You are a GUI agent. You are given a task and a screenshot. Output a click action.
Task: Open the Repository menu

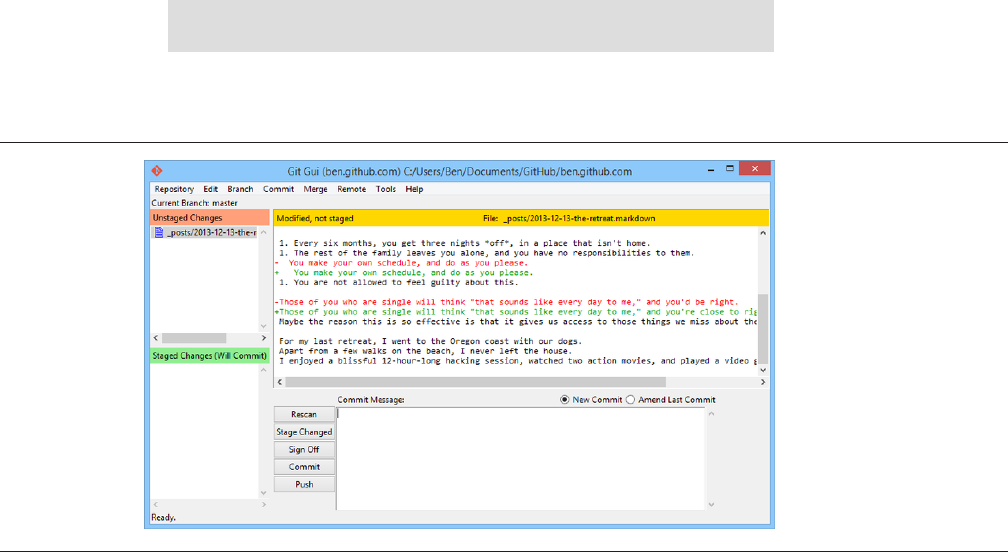click(x=174, y=189)
